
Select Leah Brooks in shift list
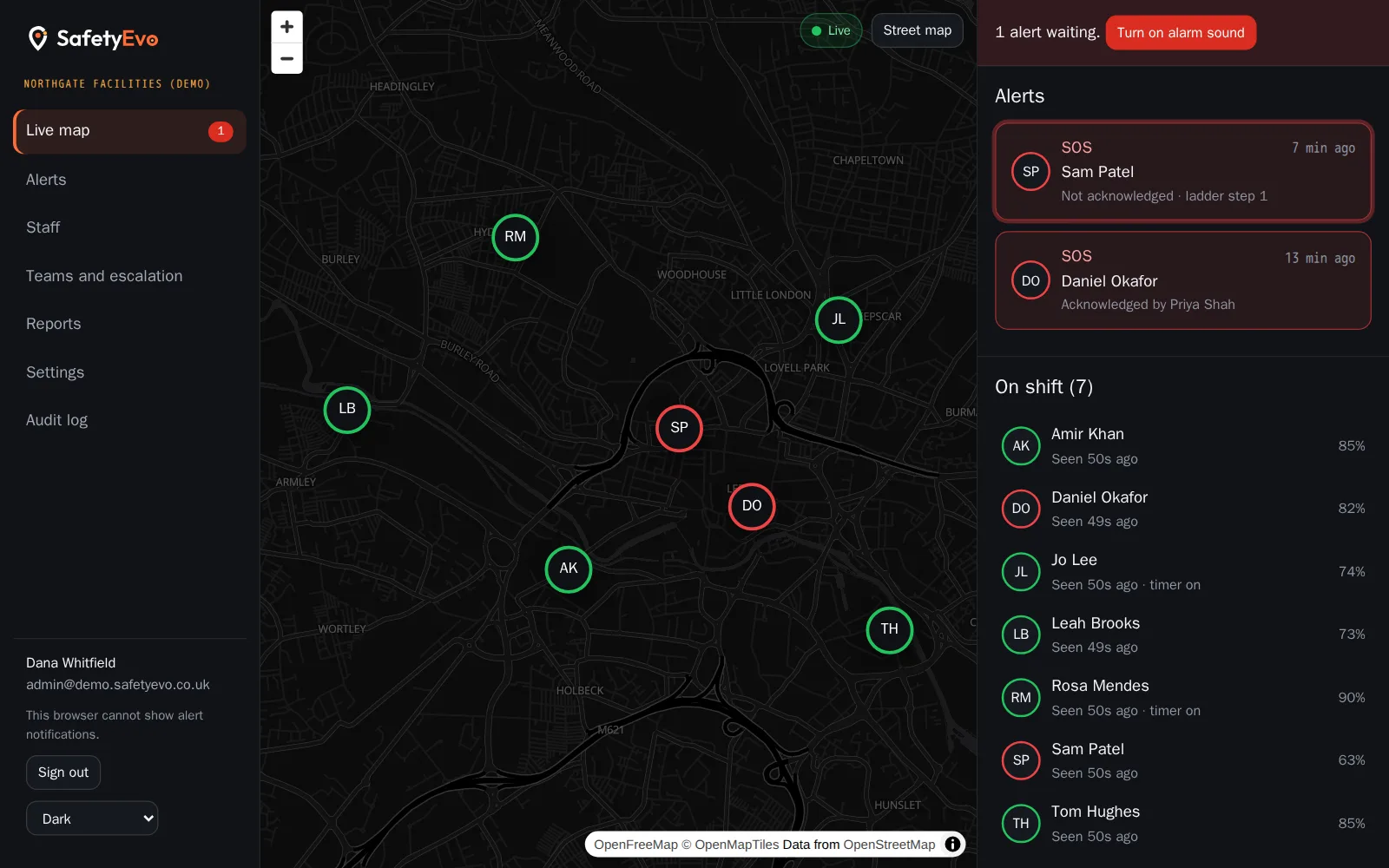tap(1183, 635)
